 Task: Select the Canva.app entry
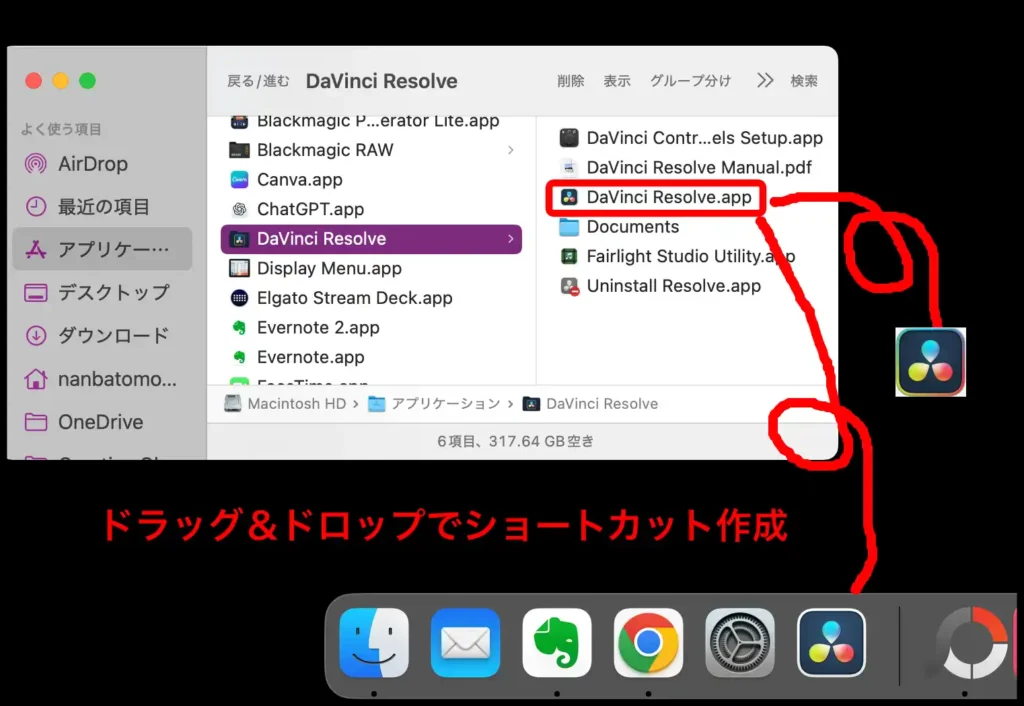coord(299,180)
